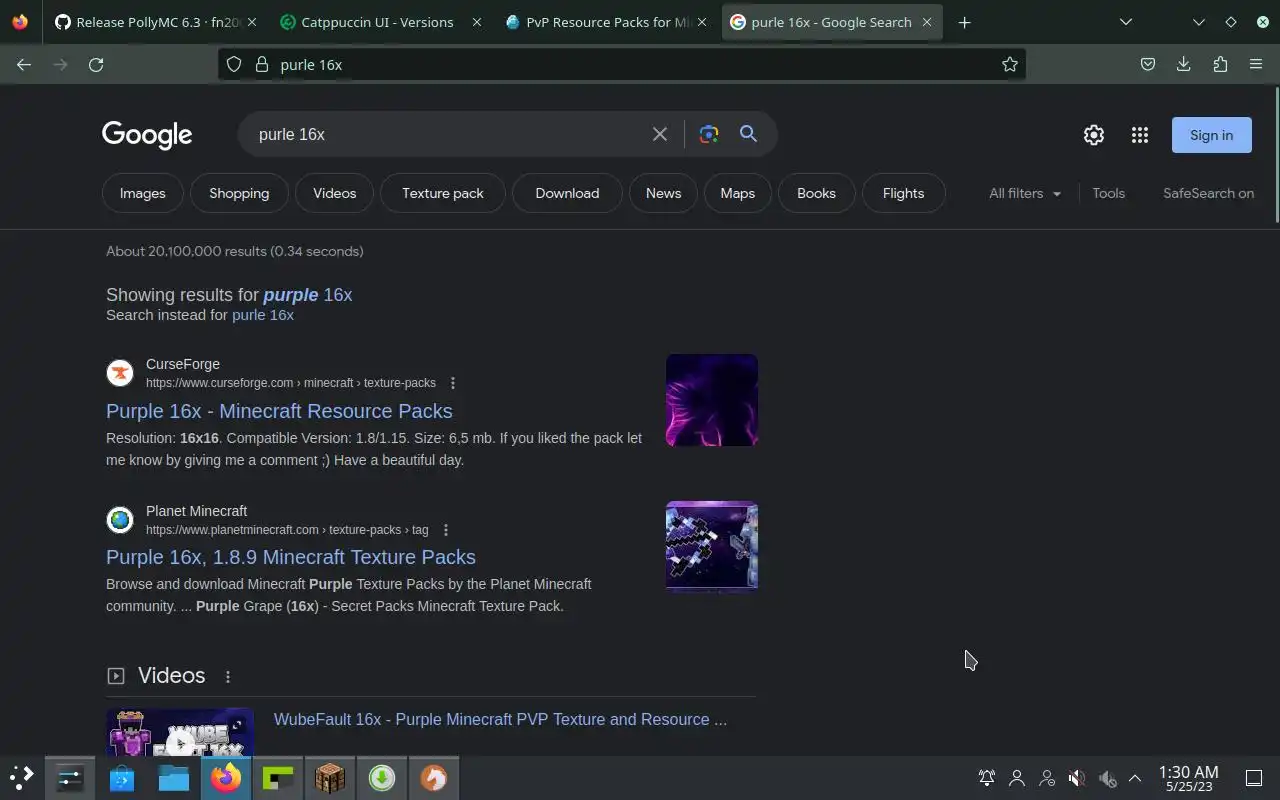Open the file manager from the taskbar

click(x=174, y=778)
